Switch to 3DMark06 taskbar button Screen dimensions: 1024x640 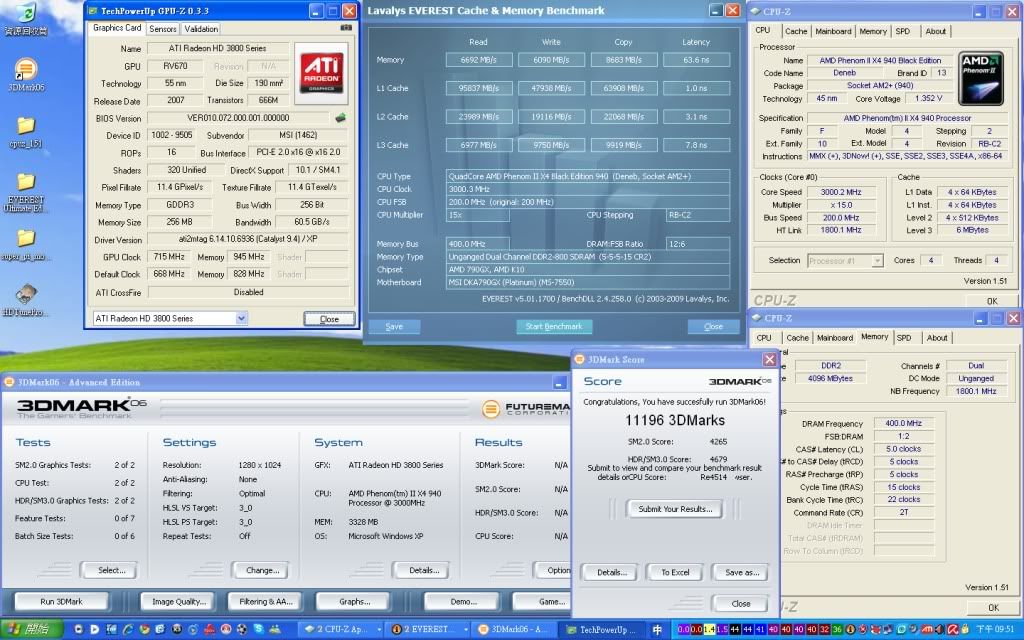point(514,630)
